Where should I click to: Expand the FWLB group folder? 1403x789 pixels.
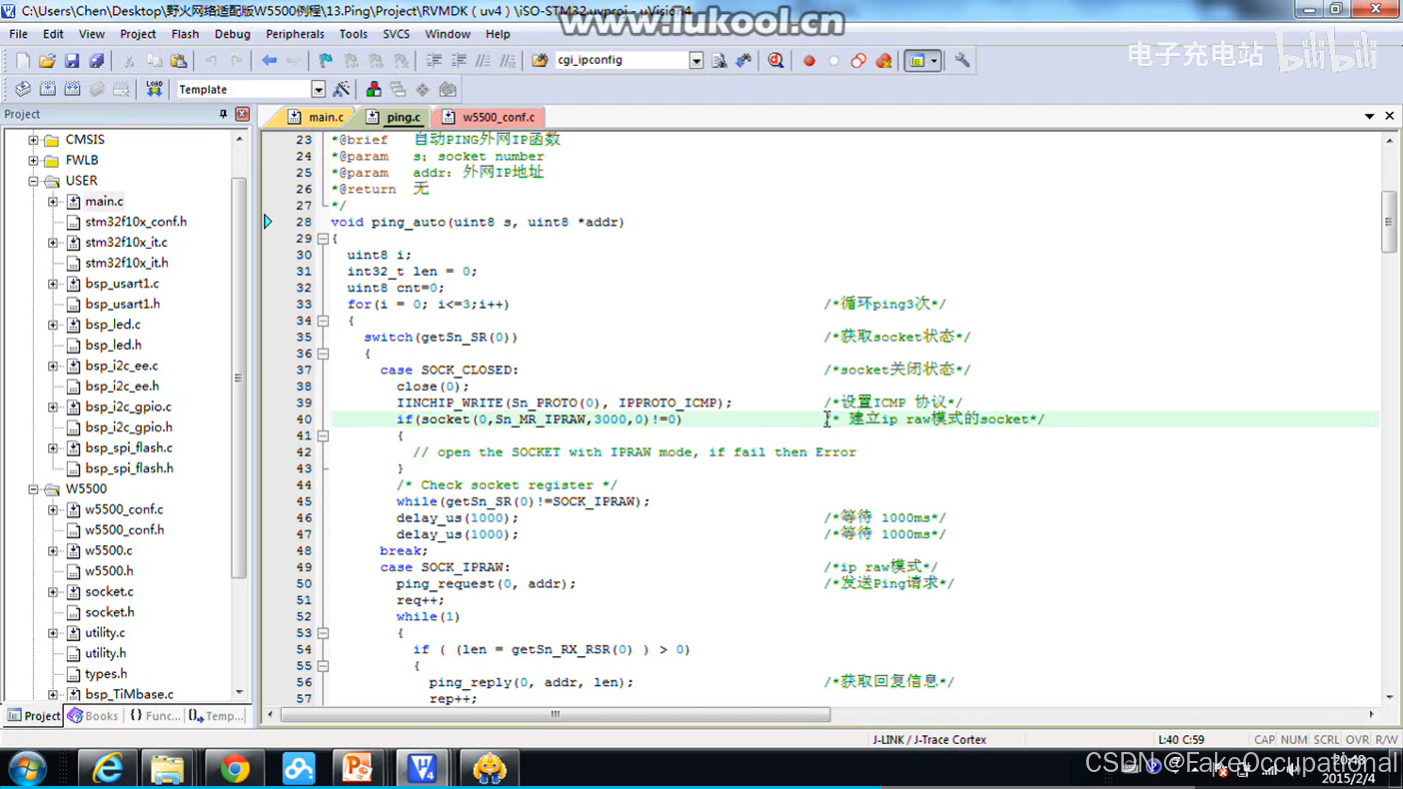(x=33, y=160)
